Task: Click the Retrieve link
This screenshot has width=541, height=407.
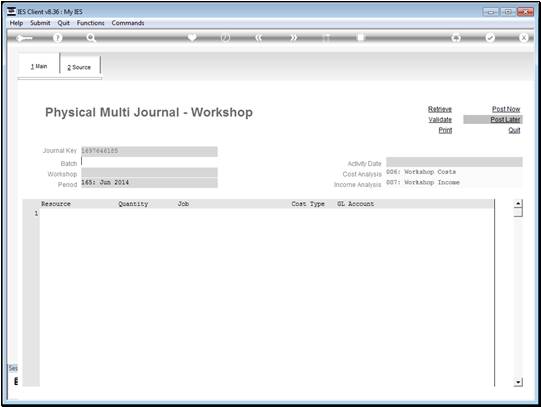Action: 440,109
